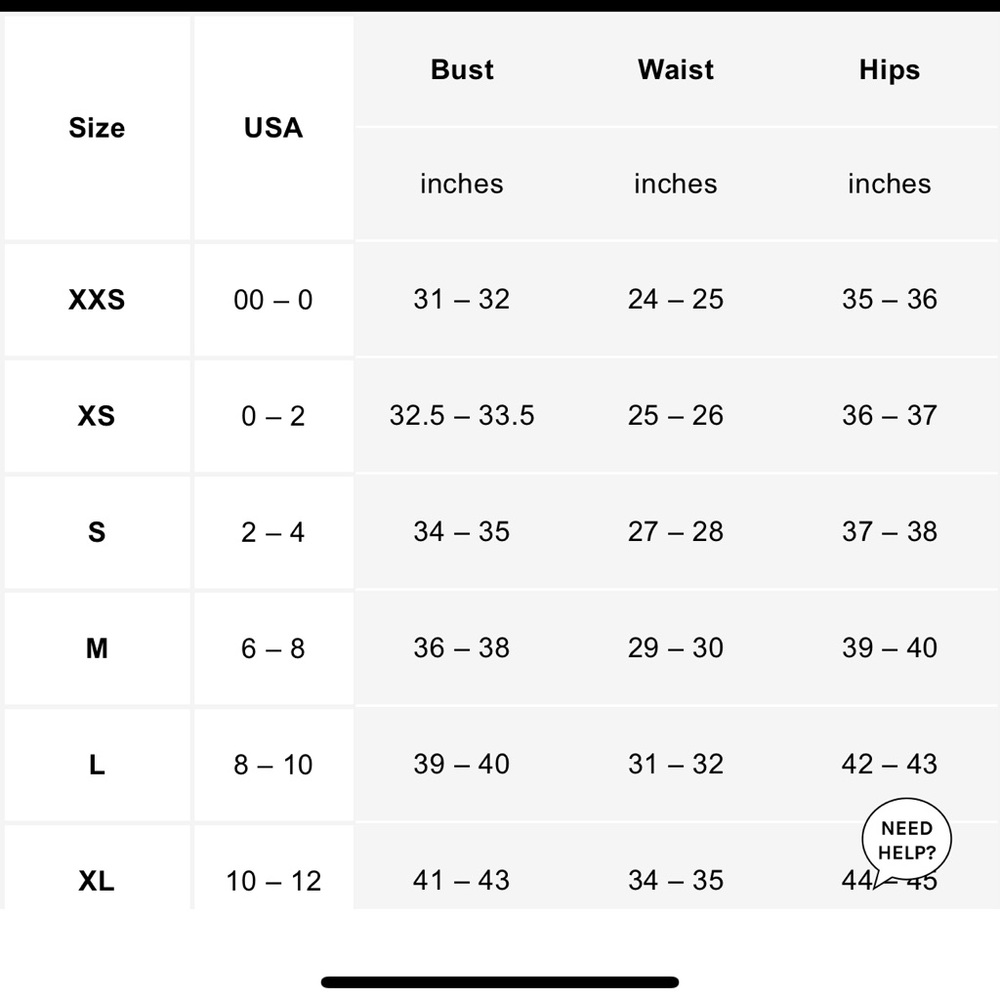
Task: Click the Bust column header
Action: point(462,70)
